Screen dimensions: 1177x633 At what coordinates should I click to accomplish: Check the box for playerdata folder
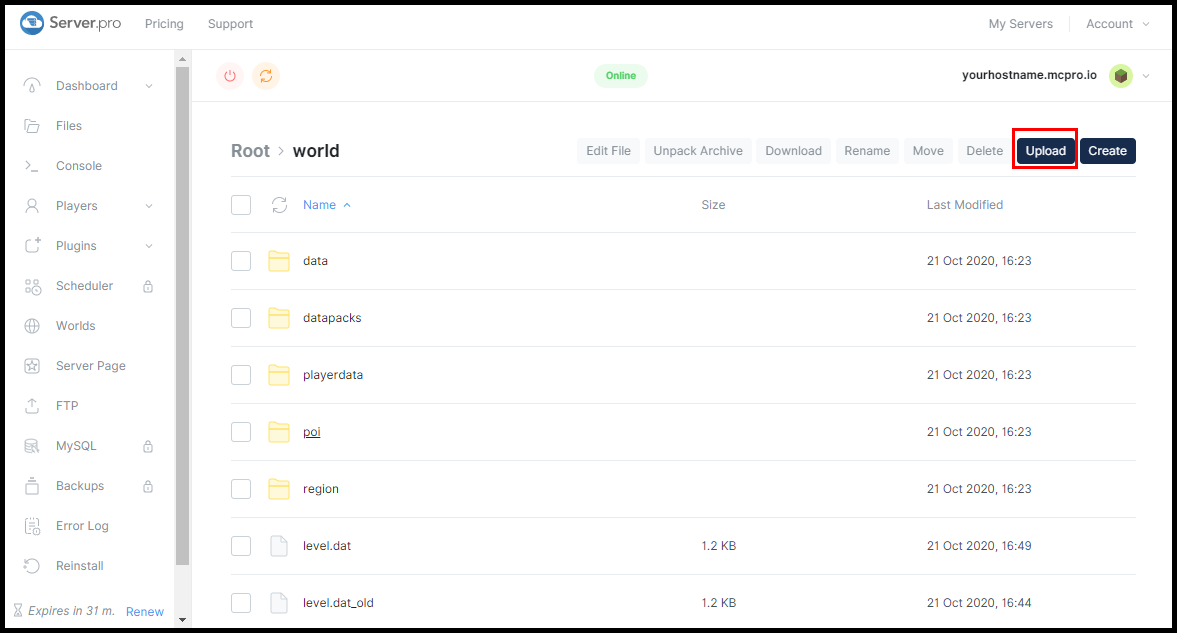(x=241, y=375)
